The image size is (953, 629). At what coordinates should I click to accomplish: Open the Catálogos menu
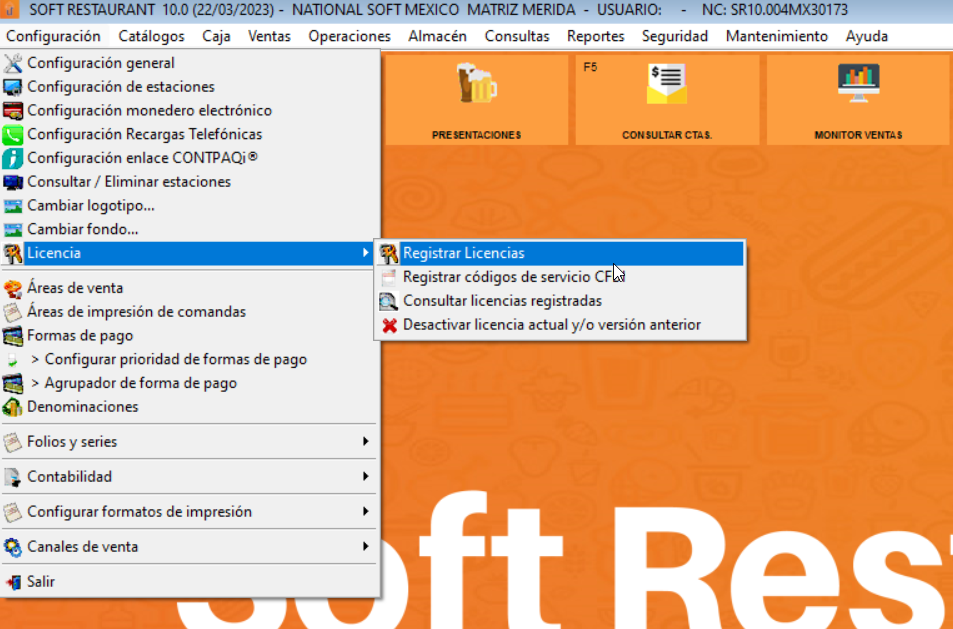click(151, 36)
